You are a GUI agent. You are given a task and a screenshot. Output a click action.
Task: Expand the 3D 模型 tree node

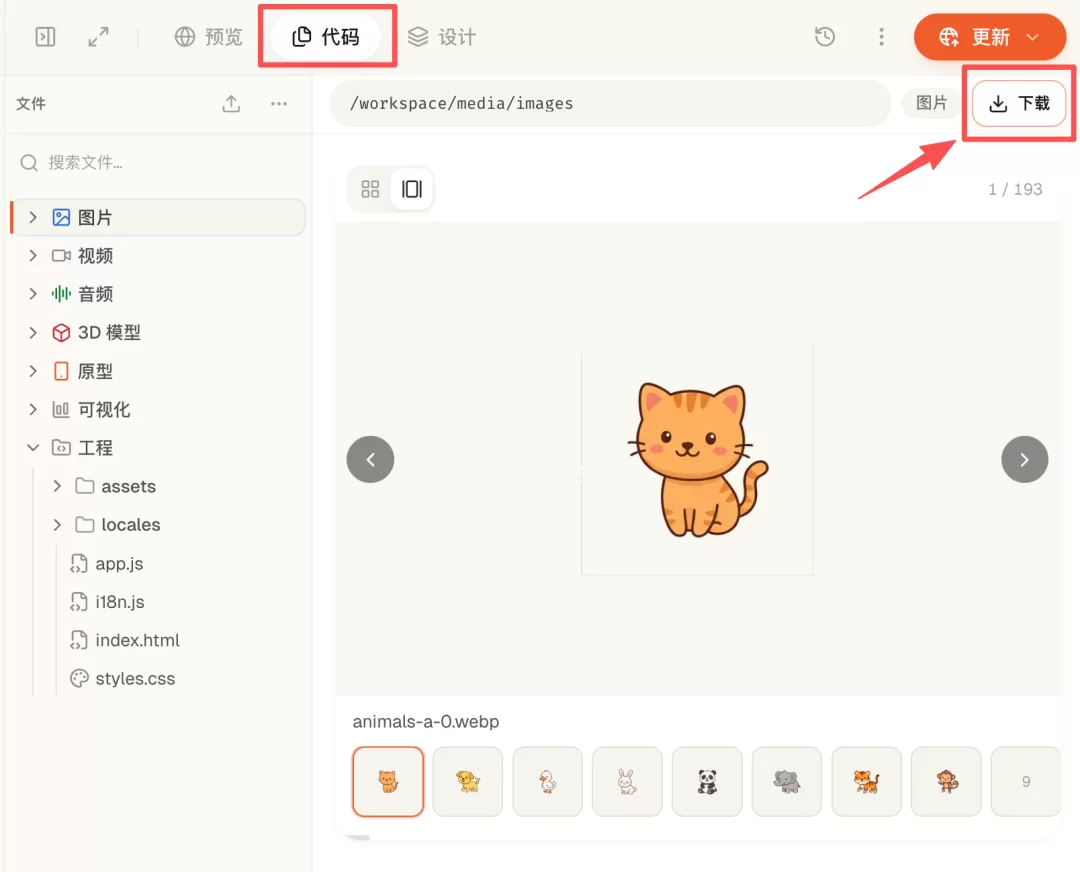(33, 333)
